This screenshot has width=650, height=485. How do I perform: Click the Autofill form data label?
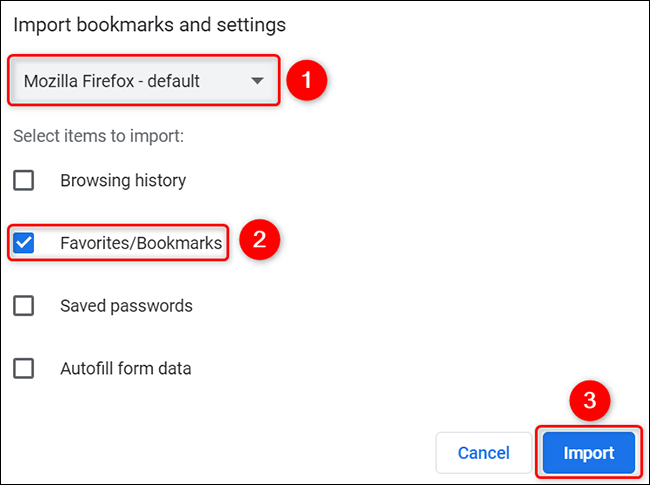click(126, 368)
